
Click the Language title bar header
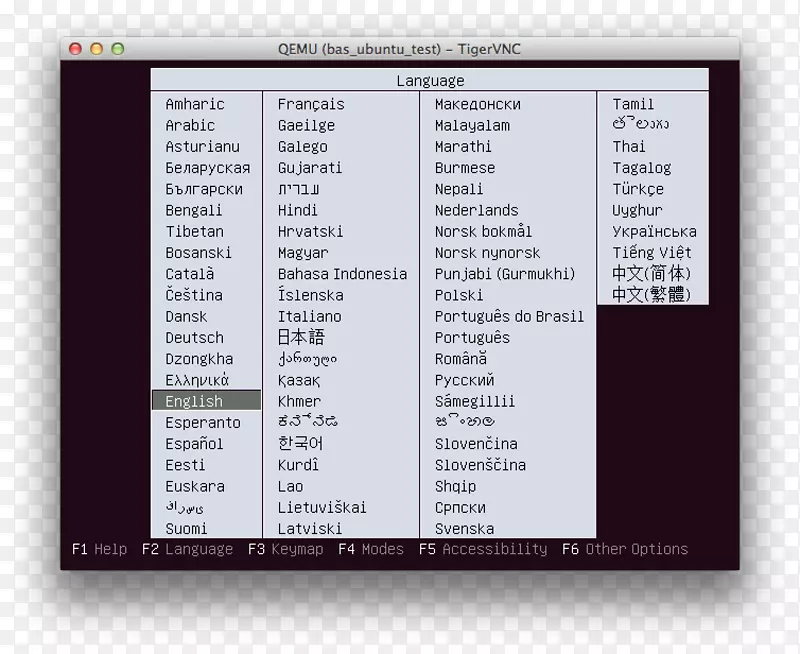[430, 79]
